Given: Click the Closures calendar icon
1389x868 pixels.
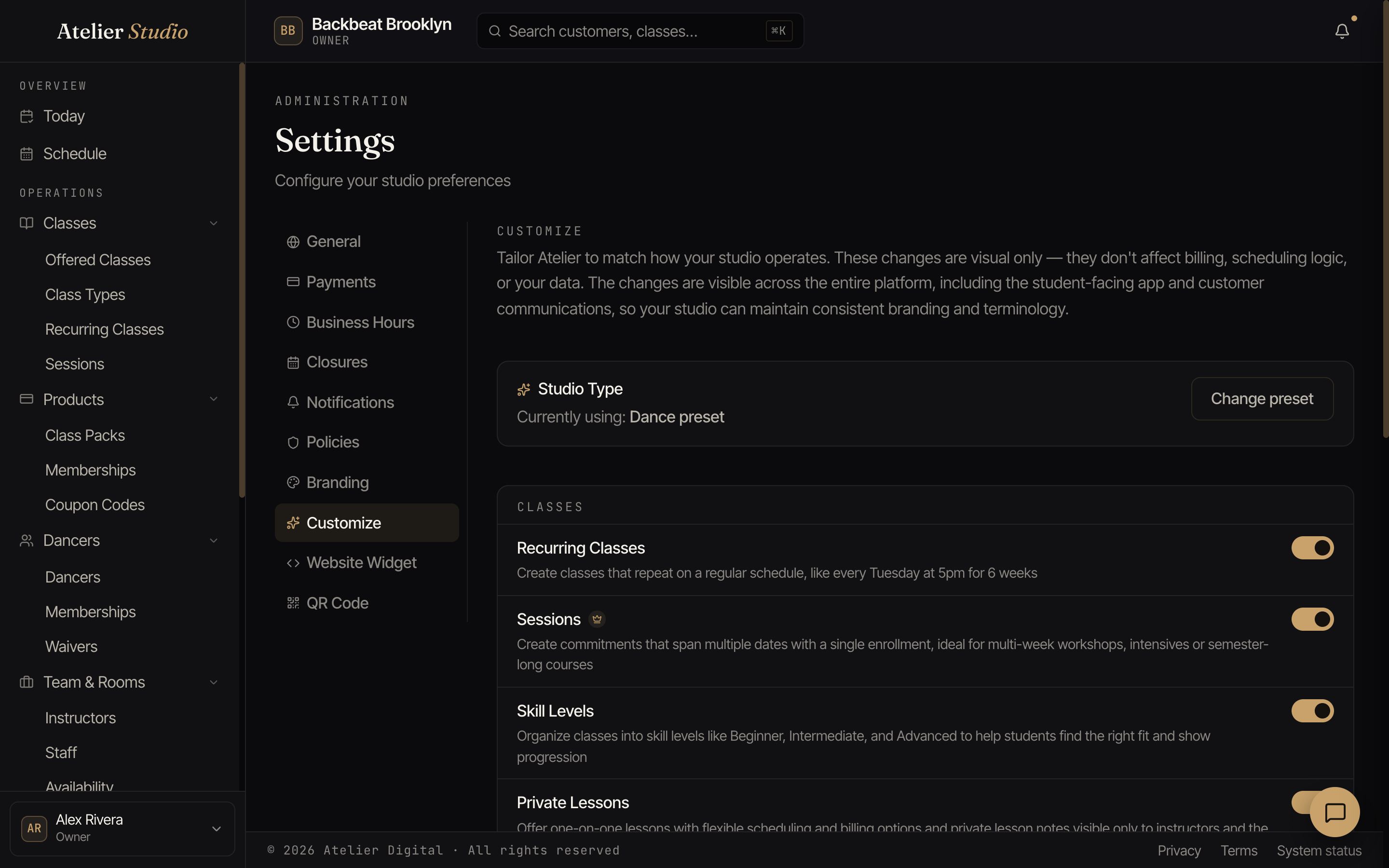Looking at the screenshot, I should click(293, 362).
